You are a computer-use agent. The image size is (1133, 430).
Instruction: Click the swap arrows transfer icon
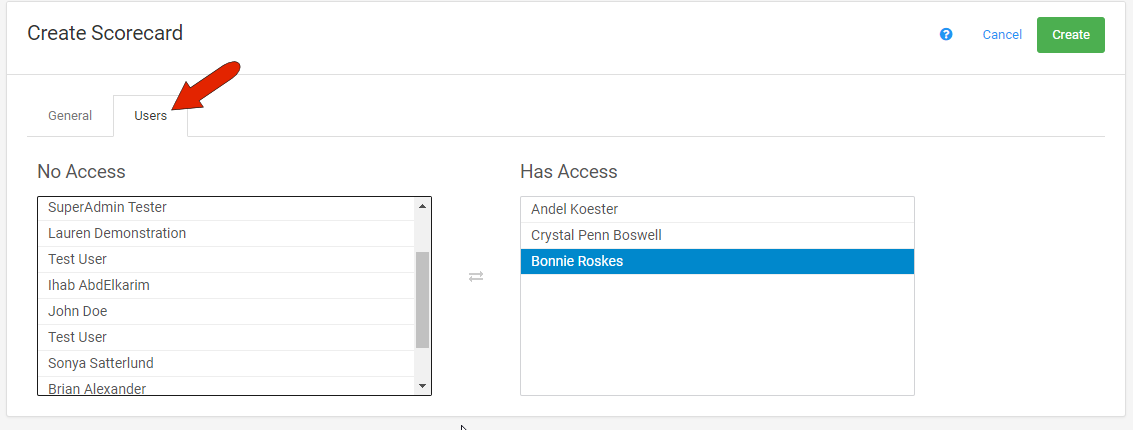click(475, 276)
